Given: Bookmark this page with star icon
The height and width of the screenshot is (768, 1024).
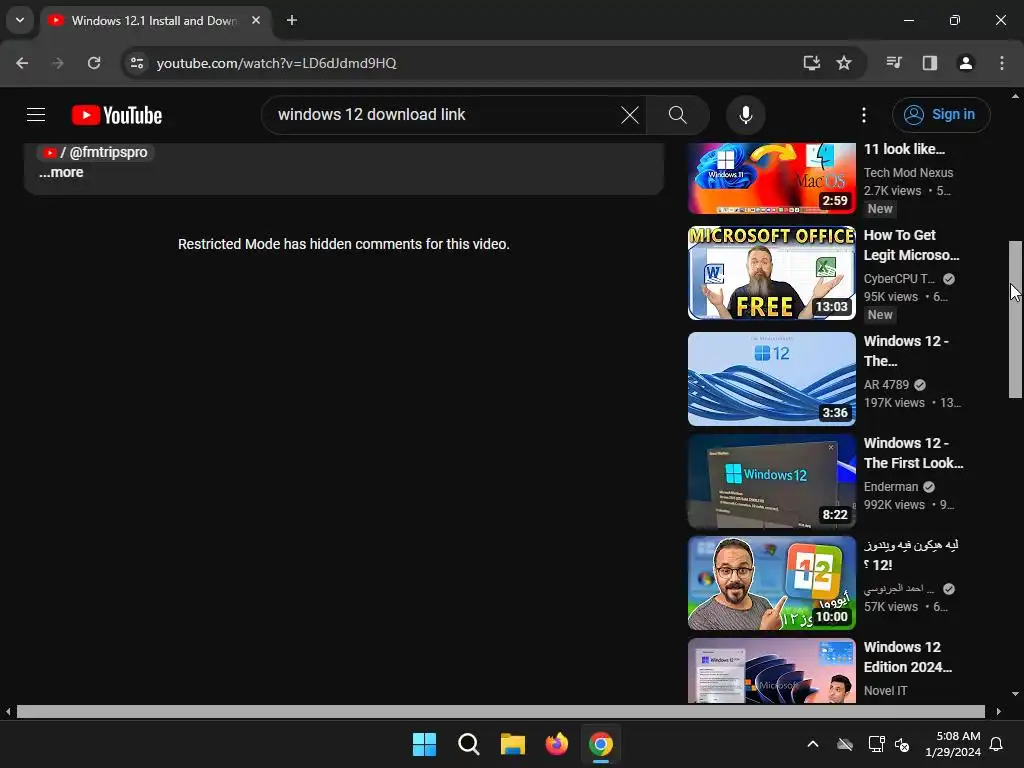Looking at the screenshot, I should (x=844, y=63).
